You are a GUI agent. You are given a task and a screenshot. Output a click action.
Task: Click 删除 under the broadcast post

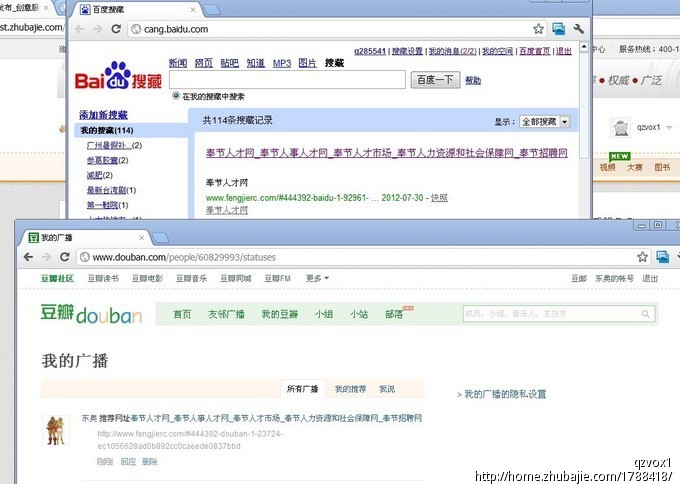[150, 461]
